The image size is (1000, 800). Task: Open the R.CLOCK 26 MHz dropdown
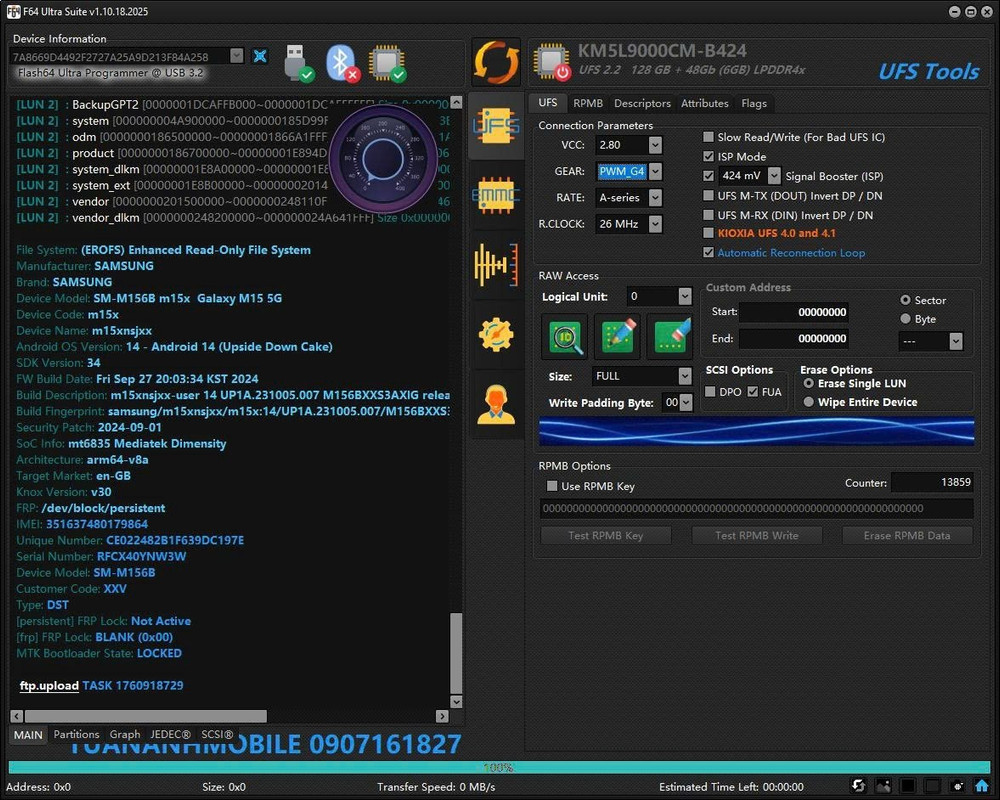click(655, 224)
